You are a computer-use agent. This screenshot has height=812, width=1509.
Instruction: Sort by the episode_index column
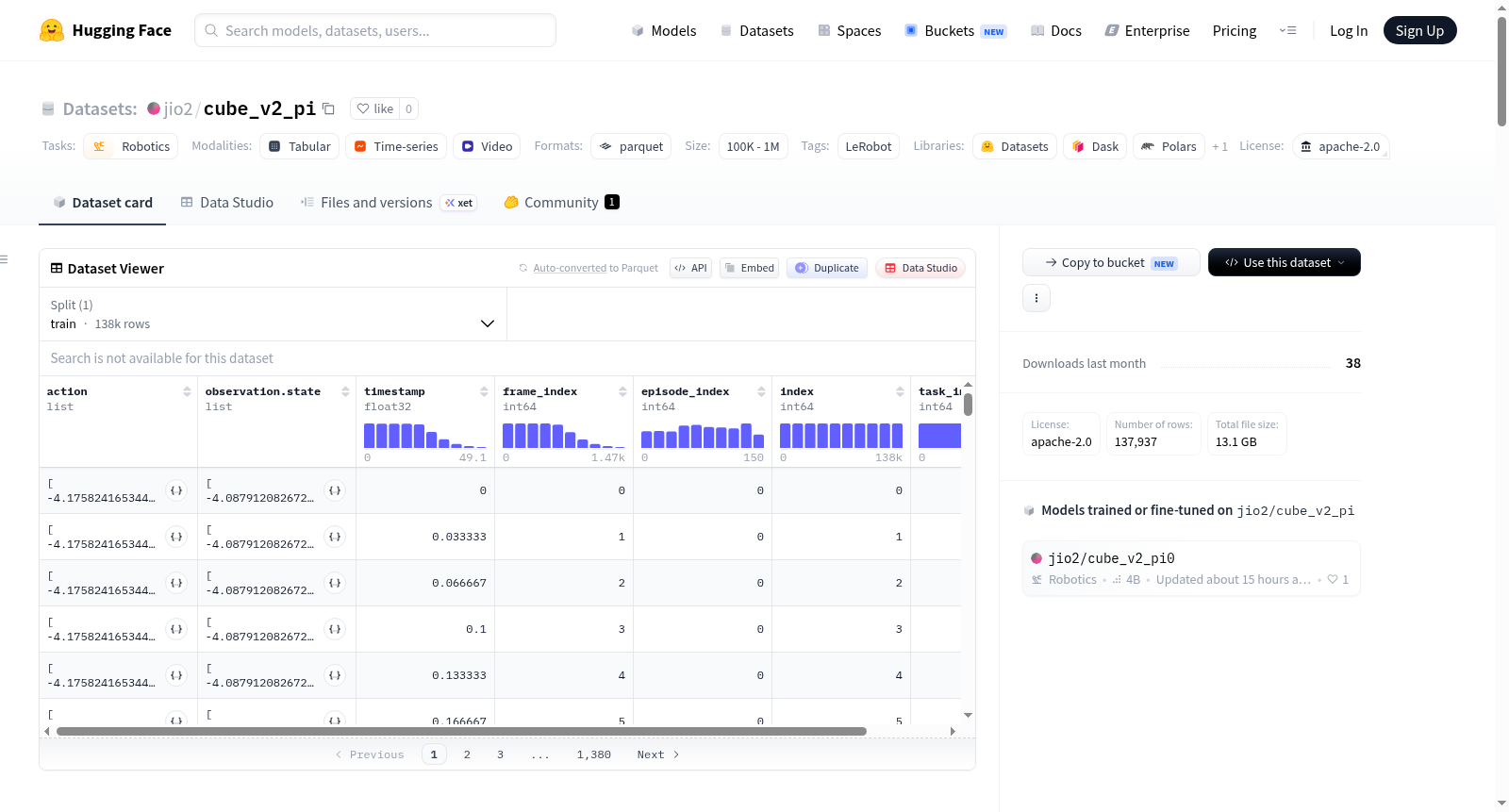(761, 391)
